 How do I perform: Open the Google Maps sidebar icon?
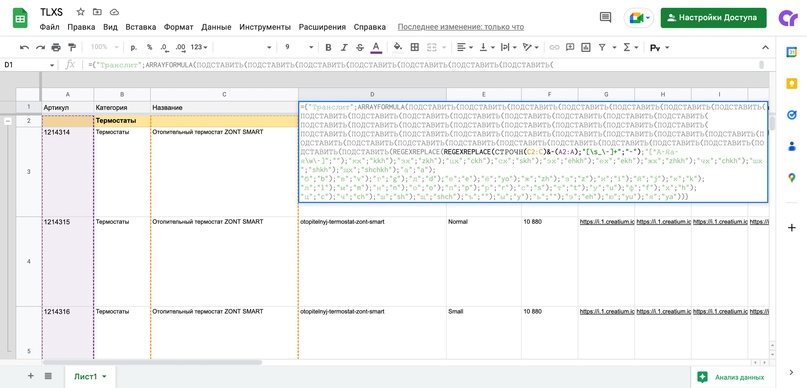click(792, 178)
